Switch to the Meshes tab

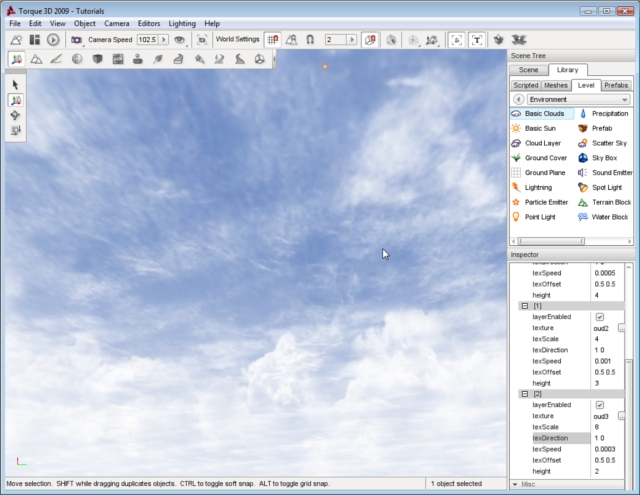tap(556, 85)
